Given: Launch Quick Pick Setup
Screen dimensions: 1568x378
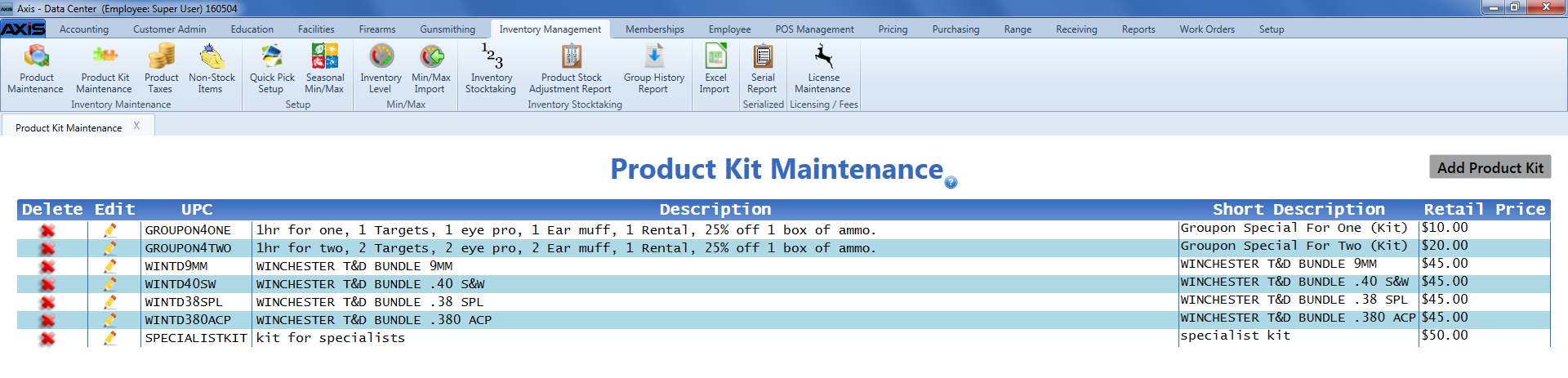Looking at the screenshot, I should tap(272, 69).
